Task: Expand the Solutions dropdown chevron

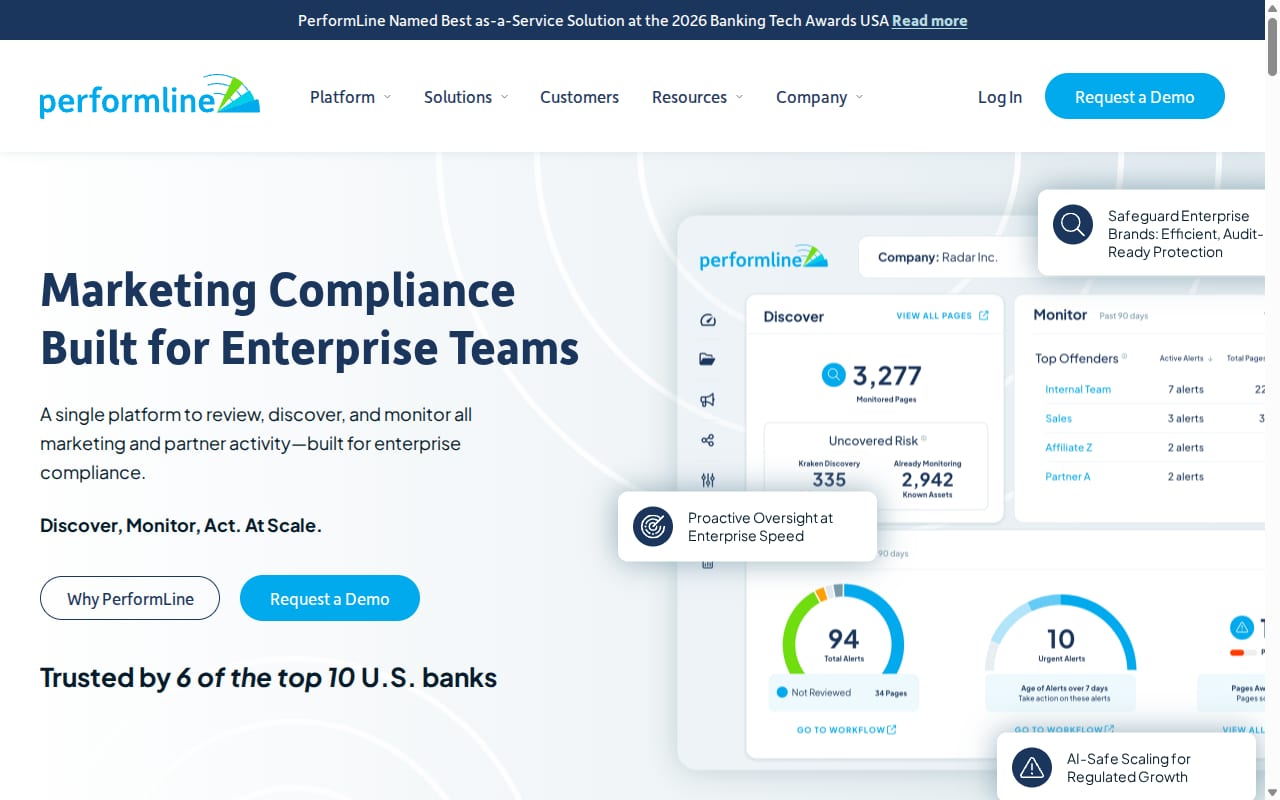Action: coord(504,97)
